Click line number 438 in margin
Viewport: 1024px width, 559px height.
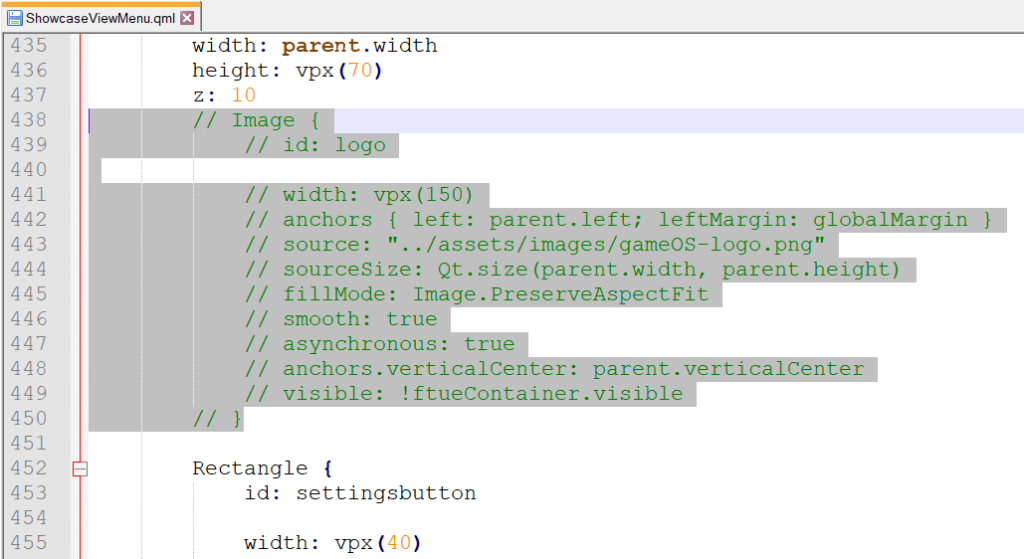pos(29,120)
